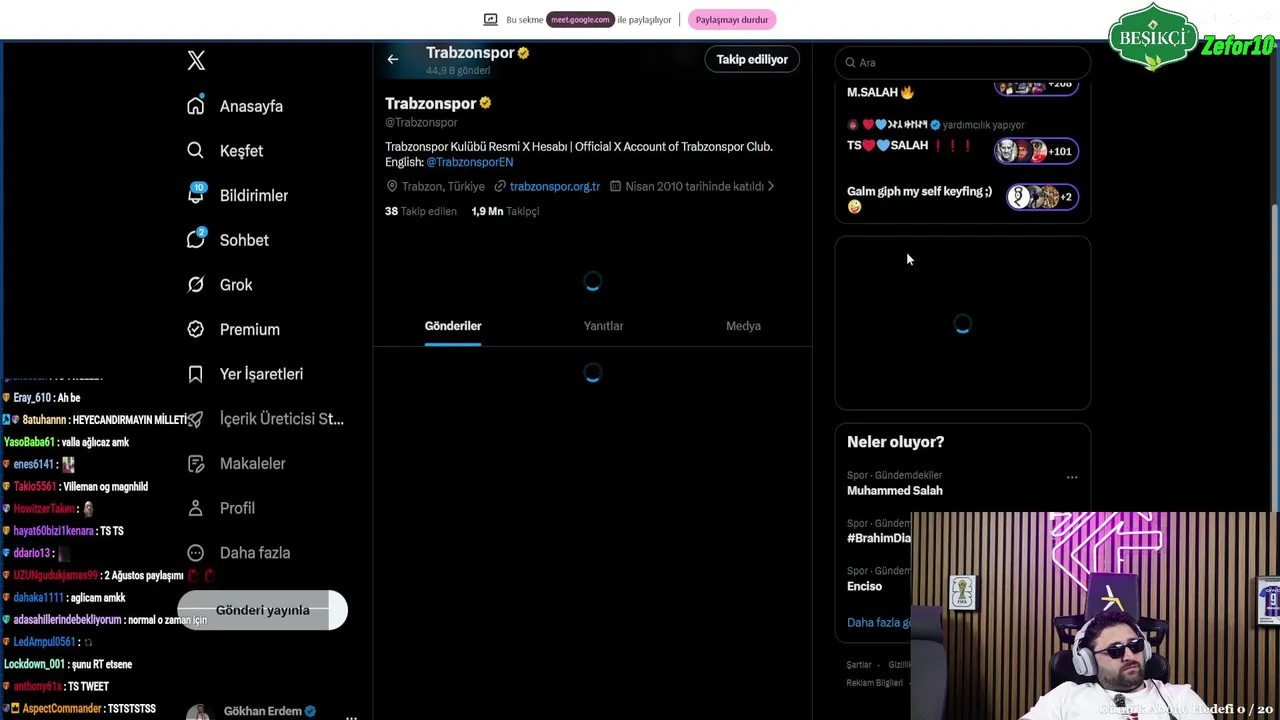
Task: Launch Grok from the sidebar icon
Action: pyautogui.click(x=196, y=285)
